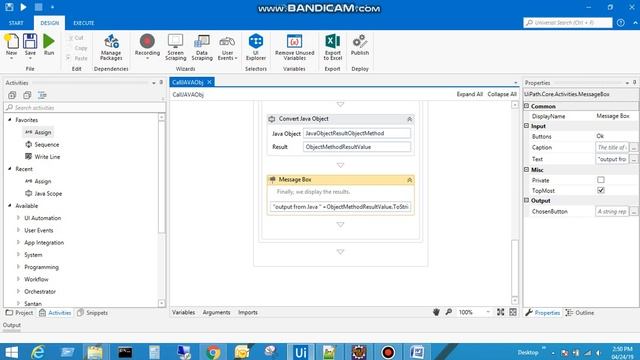This screenshot has width=640, height=360.
Task: Select the Write Line favorite activity
Action: (42, 157)
